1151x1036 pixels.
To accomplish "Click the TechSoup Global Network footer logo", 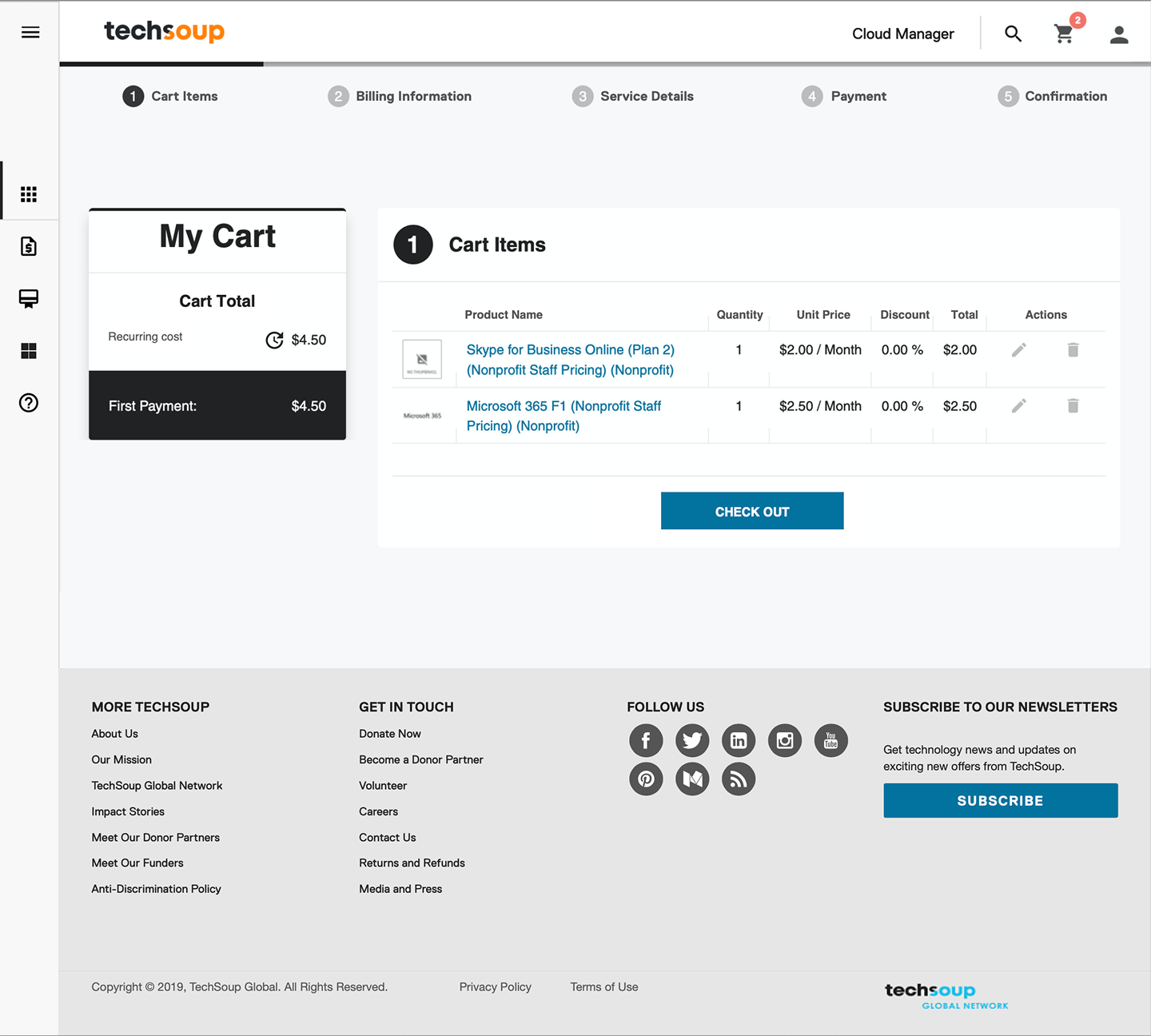I will point(946,996).
